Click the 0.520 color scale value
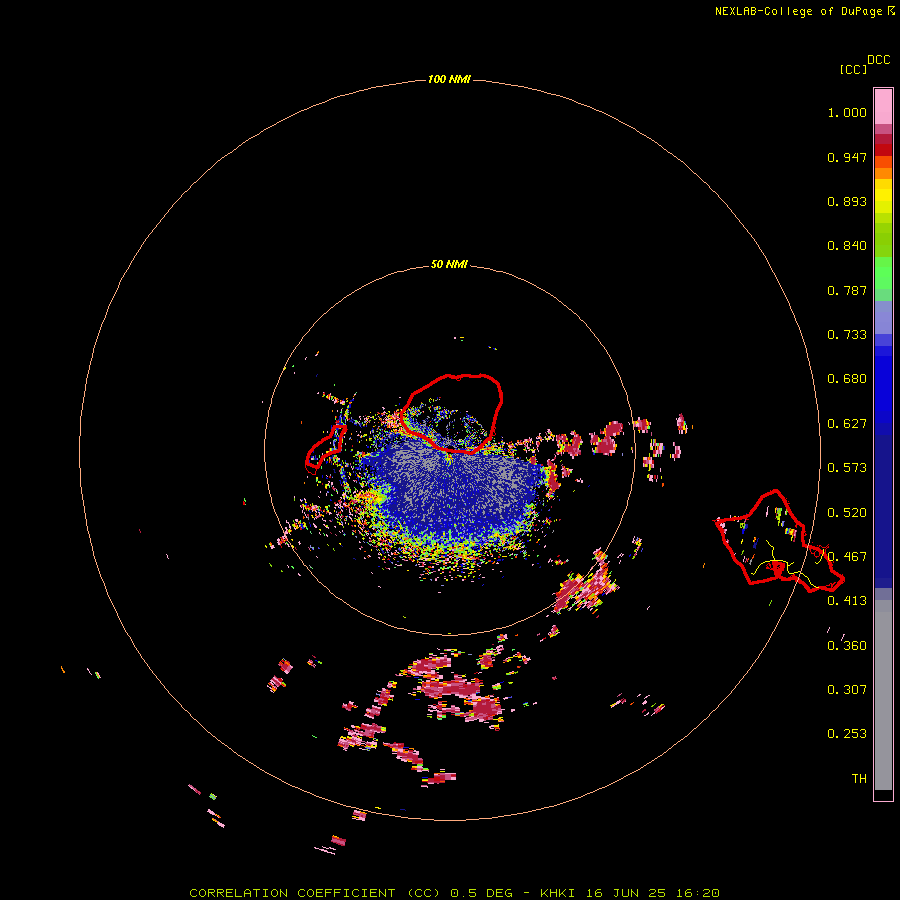 (x=847, y=513)
